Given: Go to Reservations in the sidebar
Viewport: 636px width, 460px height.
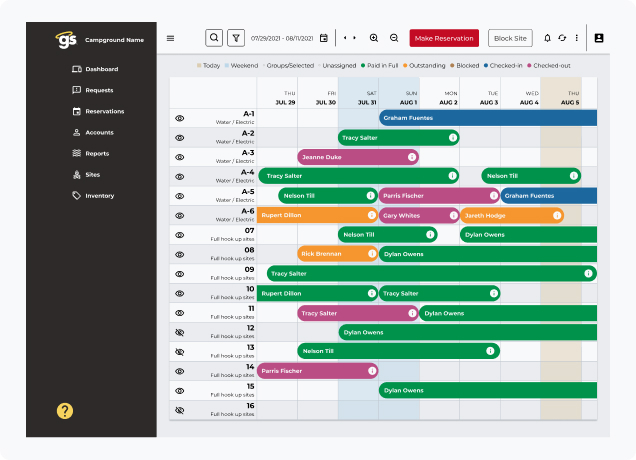Looking at the screenshot, I should click(104, 111).
